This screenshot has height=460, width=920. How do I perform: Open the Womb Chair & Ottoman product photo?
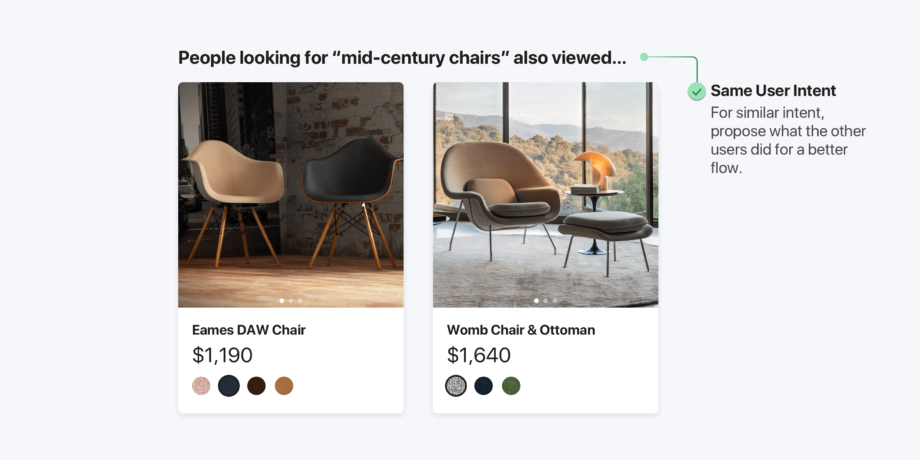pos(546,195)
